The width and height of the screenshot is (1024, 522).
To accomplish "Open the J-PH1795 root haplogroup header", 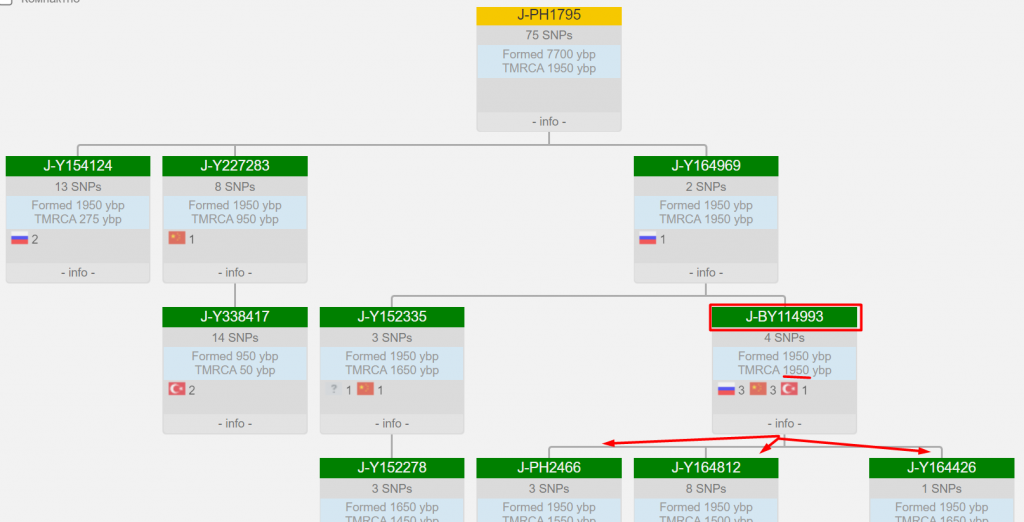I will pos(548,16).
